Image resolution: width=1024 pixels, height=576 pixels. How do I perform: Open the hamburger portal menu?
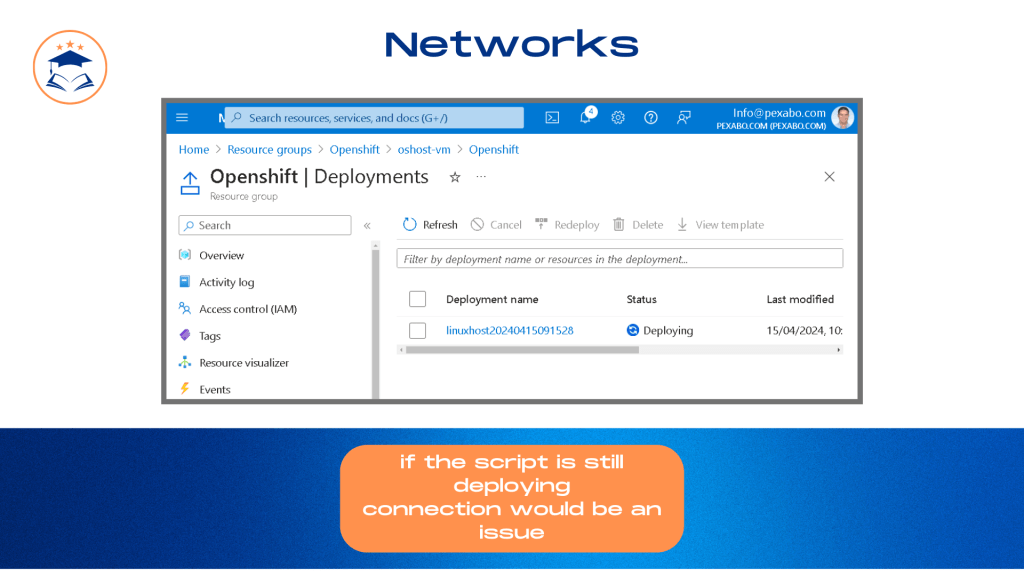182,118
